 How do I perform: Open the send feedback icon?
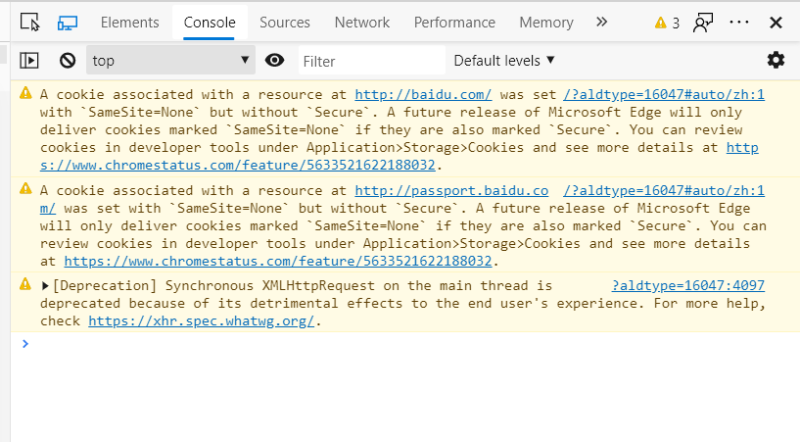click(703, 22)
